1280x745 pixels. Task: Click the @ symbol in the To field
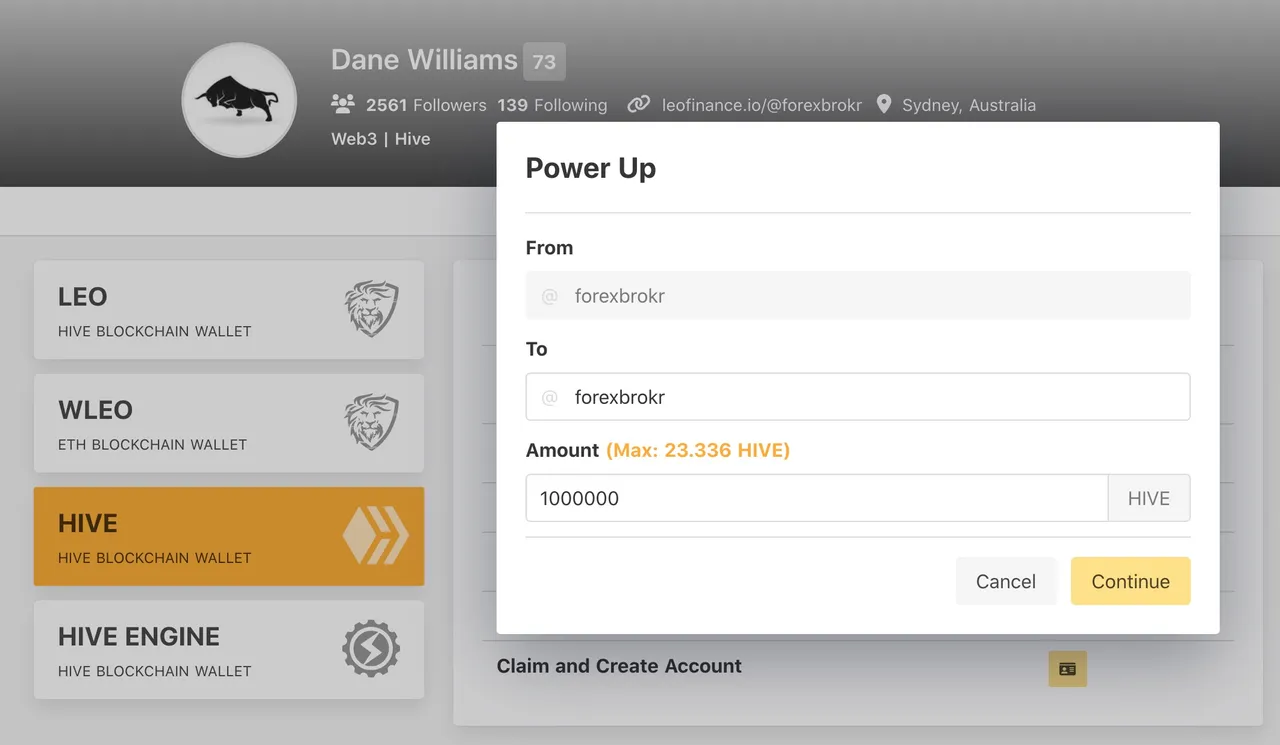click(549, 398)
